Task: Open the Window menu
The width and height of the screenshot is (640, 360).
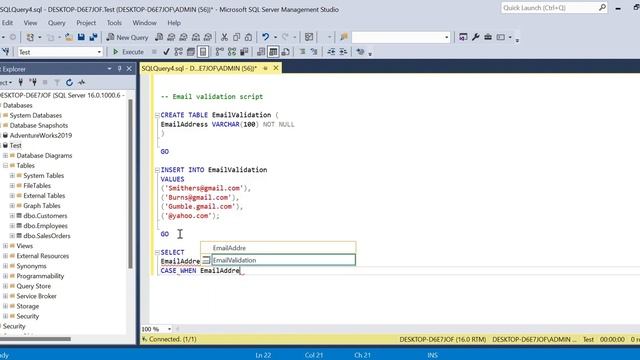Action: click(x=144, y=23)
